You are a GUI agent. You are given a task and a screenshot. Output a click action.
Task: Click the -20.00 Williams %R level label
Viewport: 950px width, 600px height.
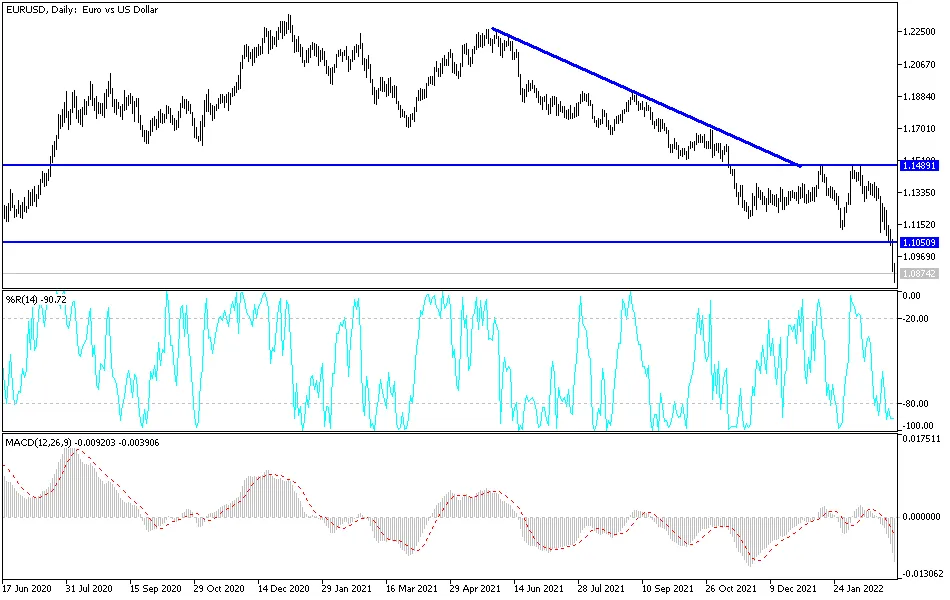(915, 319)
